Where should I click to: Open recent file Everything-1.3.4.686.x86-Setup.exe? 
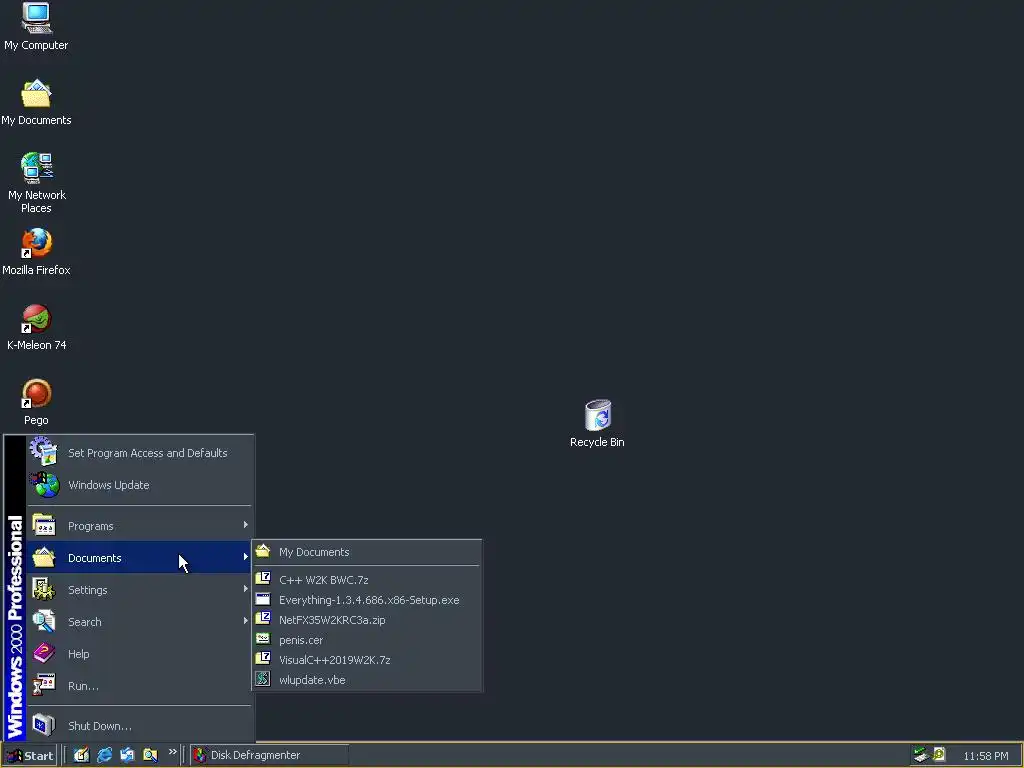tap(366, 600)
